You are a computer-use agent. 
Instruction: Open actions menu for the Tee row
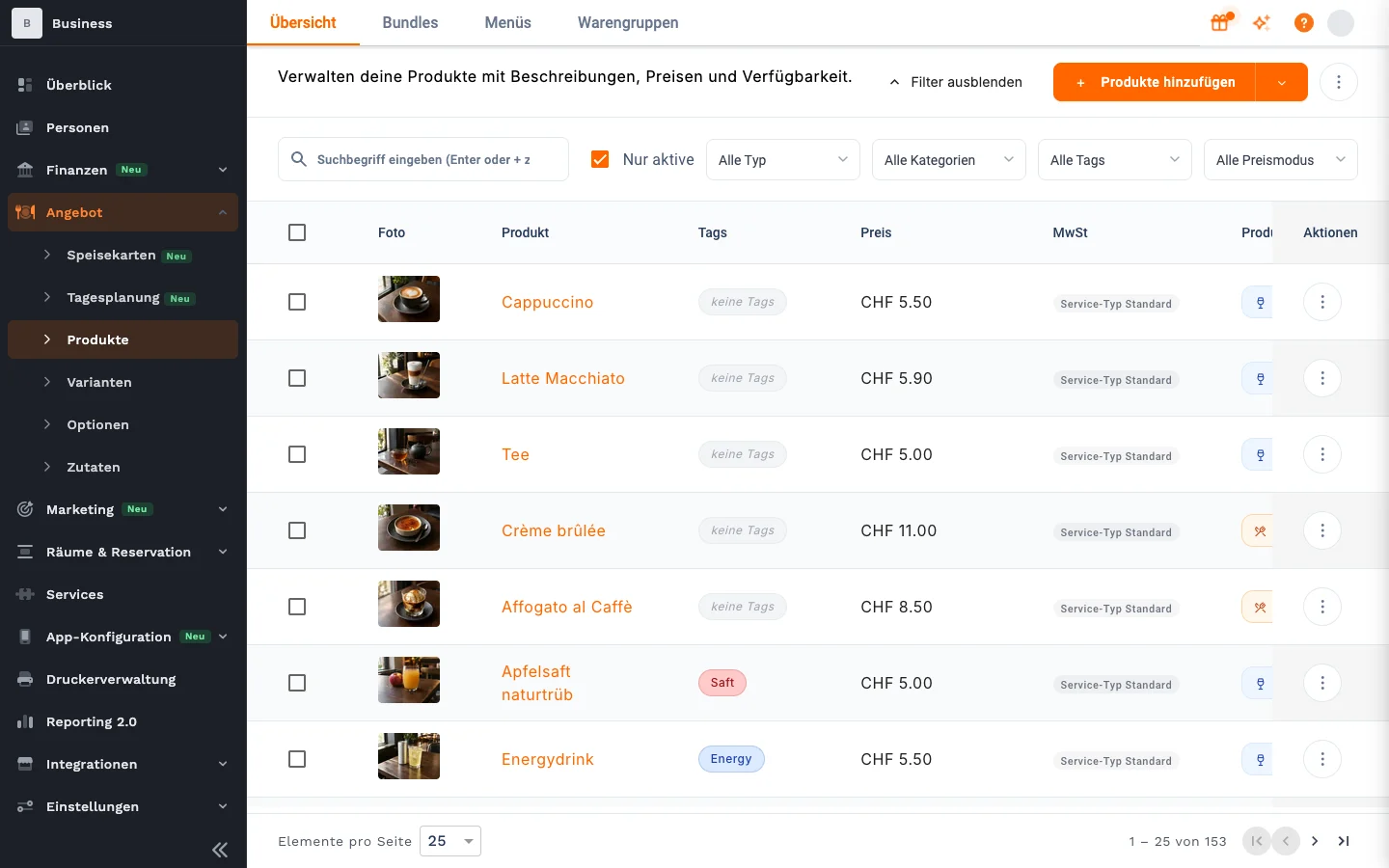point(1321,454)
